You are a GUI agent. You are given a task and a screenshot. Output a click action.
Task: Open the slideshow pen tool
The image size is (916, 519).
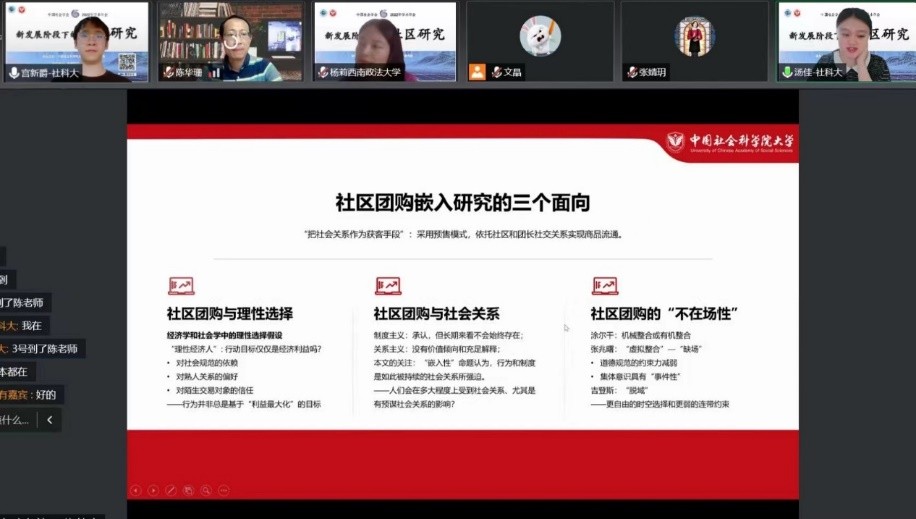(171, 490)
